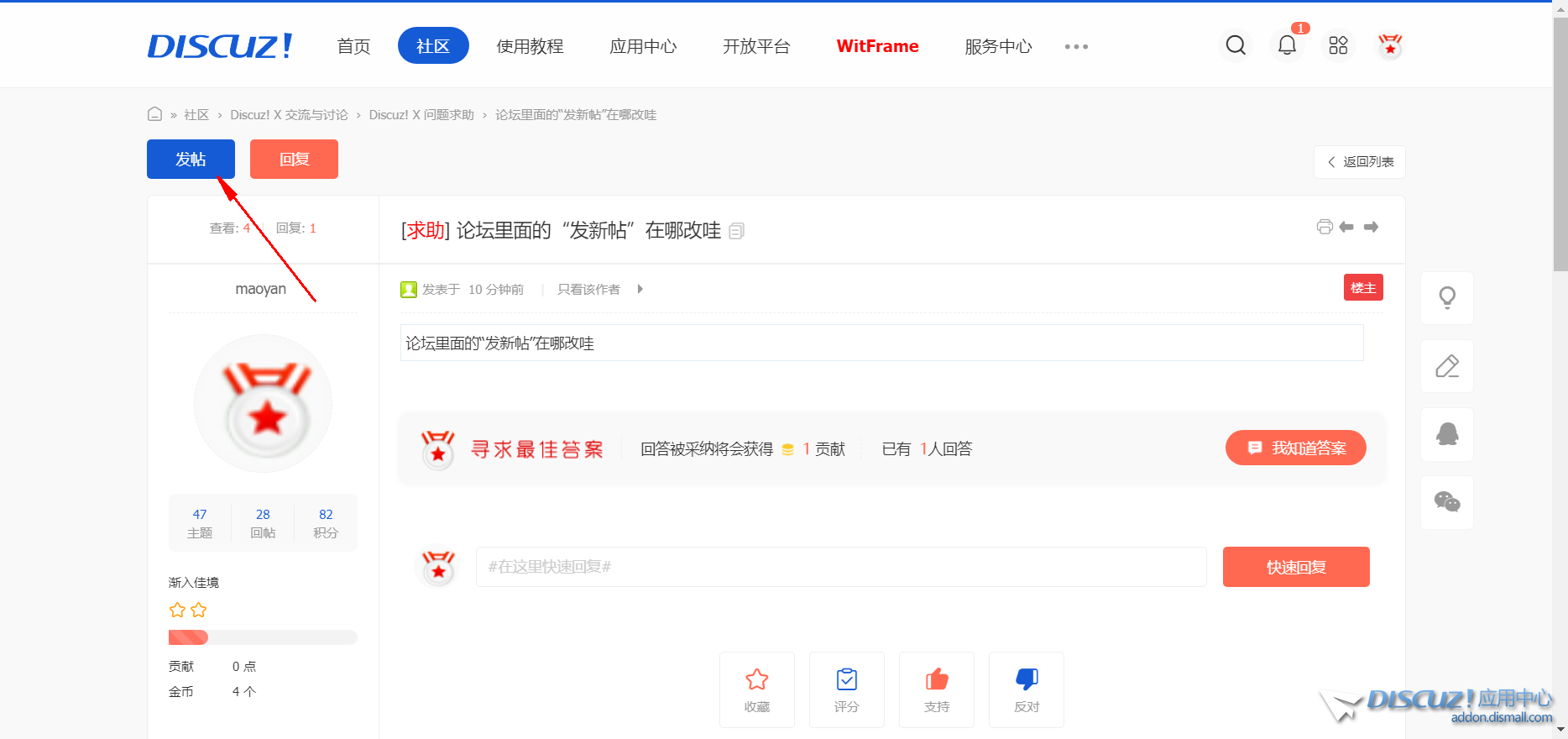Toggle favorite with the 收藏 star
Viewport: 1568px width, 739px height.
pyautogui.click(x=756, y=689)
